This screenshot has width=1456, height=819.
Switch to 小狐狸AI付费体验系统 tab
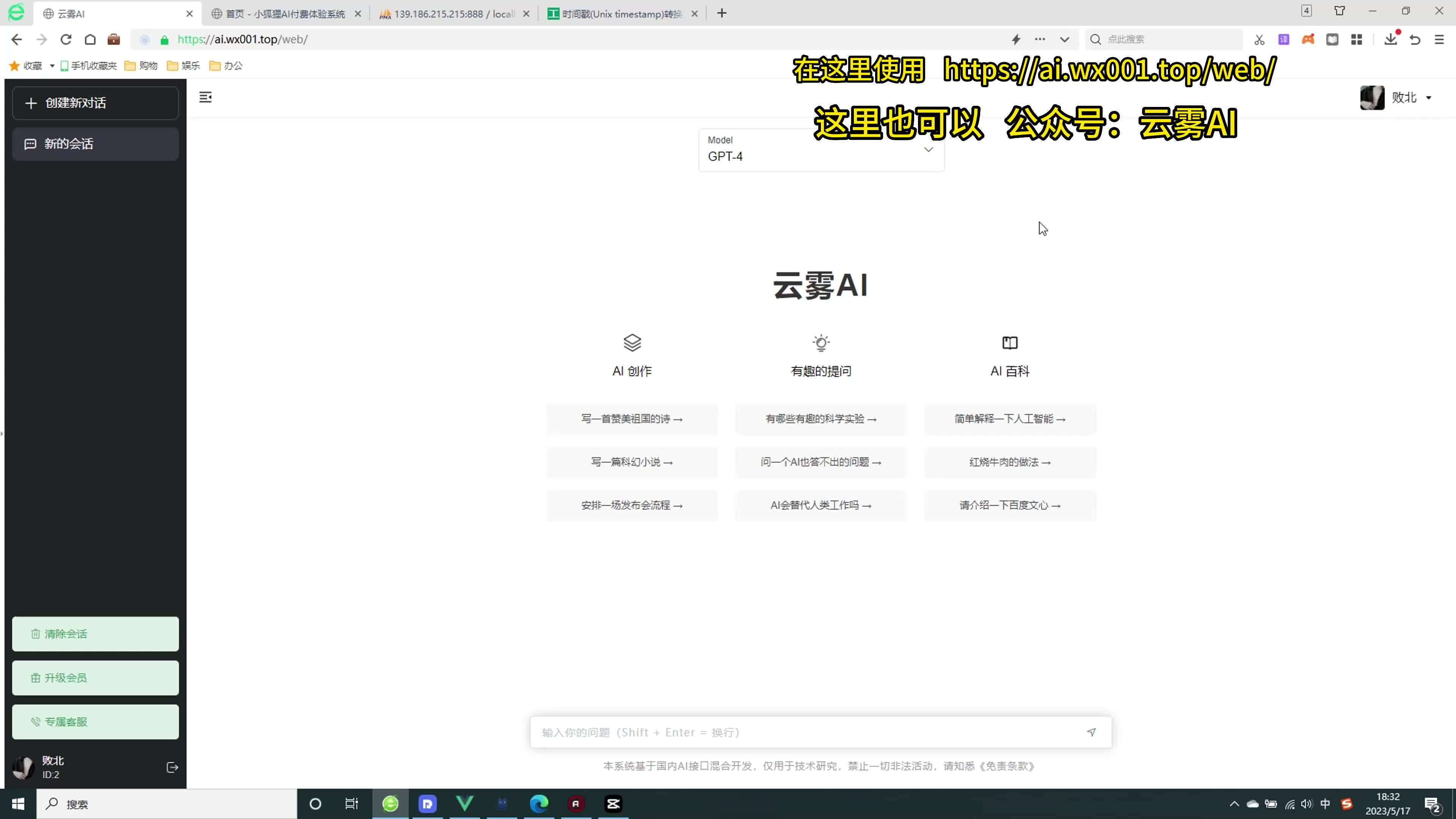[x=286, y=14]
